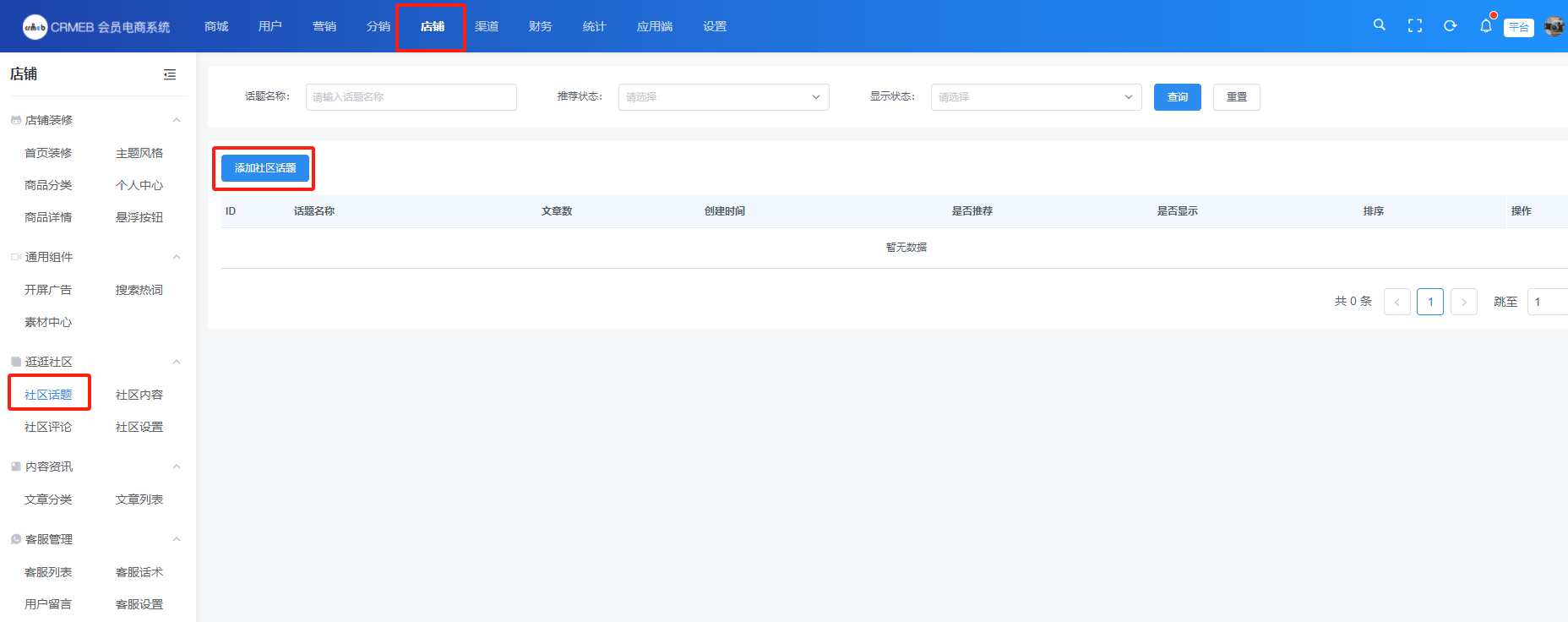Screen dimensions: 1568x622
Task: Focus the 话题名称 input field
Action: (x=411, y=97)
